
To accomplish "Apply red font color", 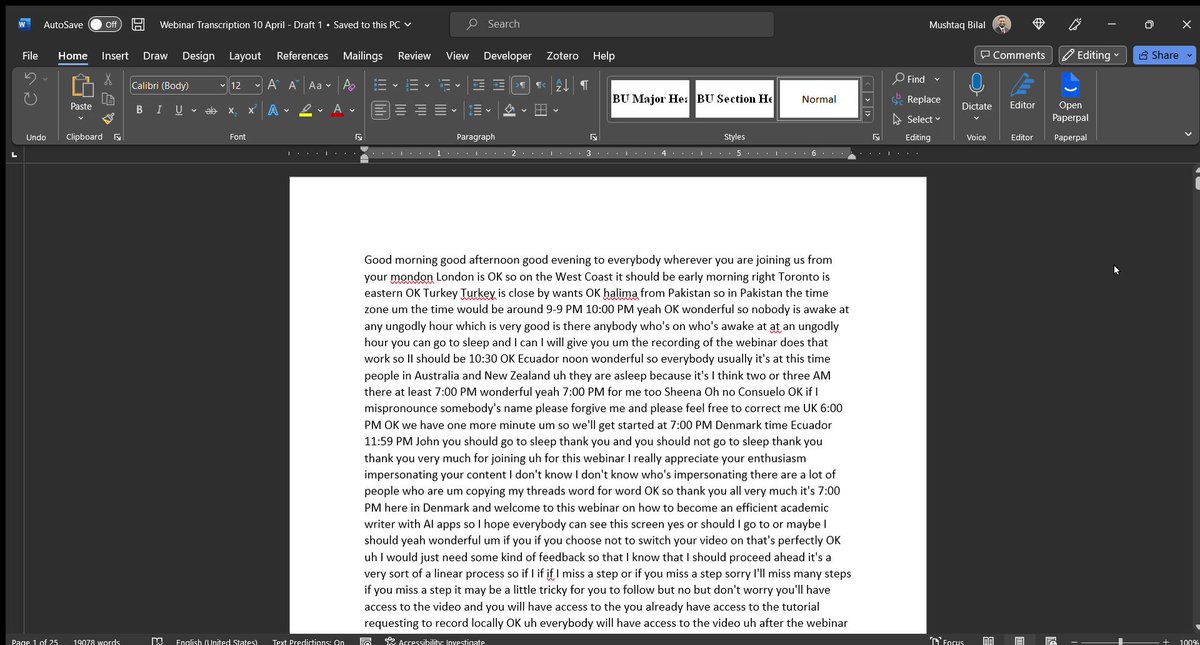I will (338, 110).
